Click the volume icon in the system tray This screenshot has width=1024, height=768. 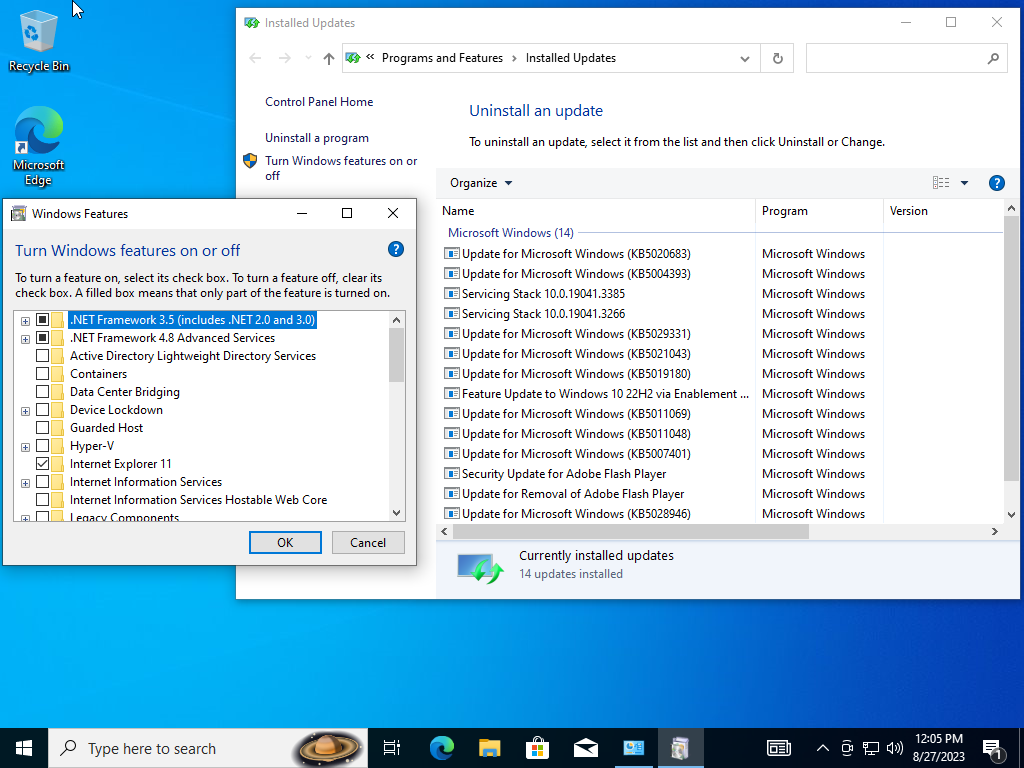[895, 748]
